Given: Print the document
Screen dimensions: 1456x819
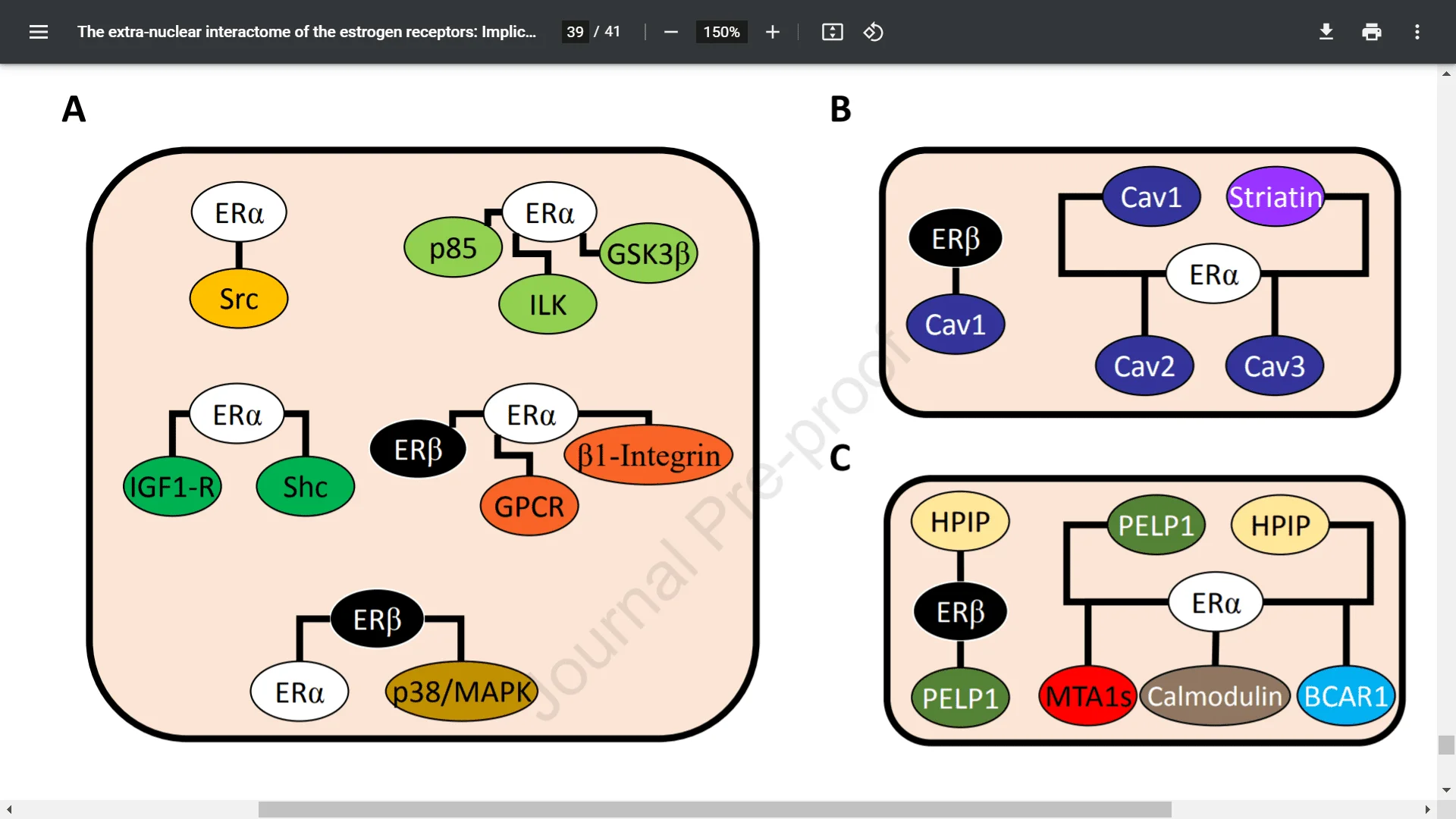Looking at the screenshot, I should 1371,32.
